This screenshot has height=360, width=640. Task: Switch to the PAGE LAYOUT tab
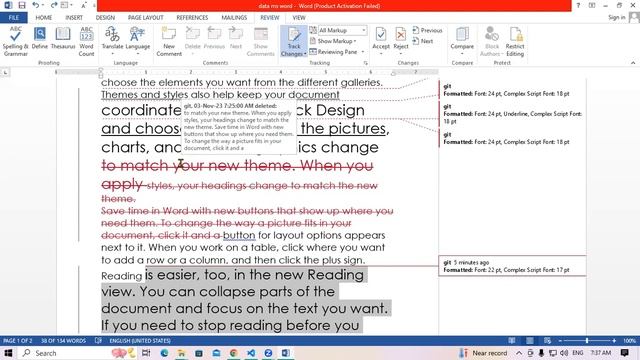(146, 18)
